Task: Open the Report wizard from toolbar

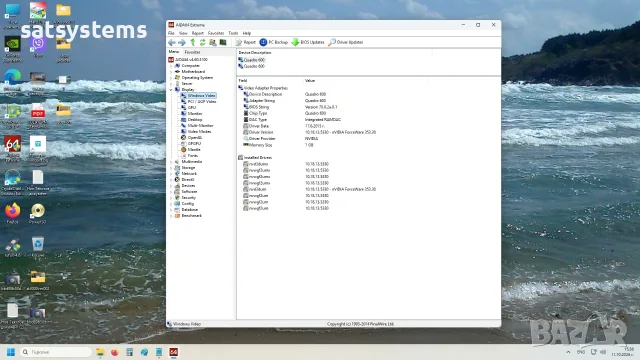Action: coord(246,42)
